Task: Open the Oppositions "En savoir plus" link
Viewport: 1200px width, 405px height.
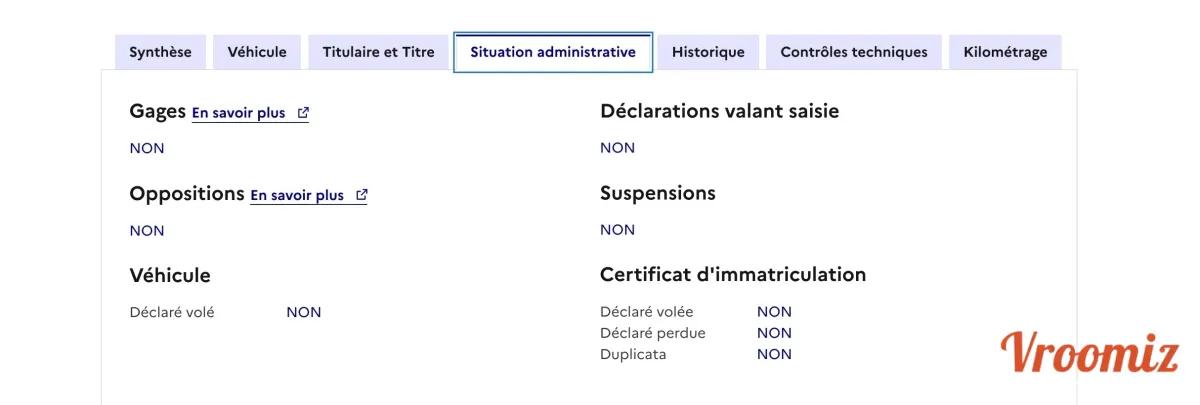Action: click(297, 196)
